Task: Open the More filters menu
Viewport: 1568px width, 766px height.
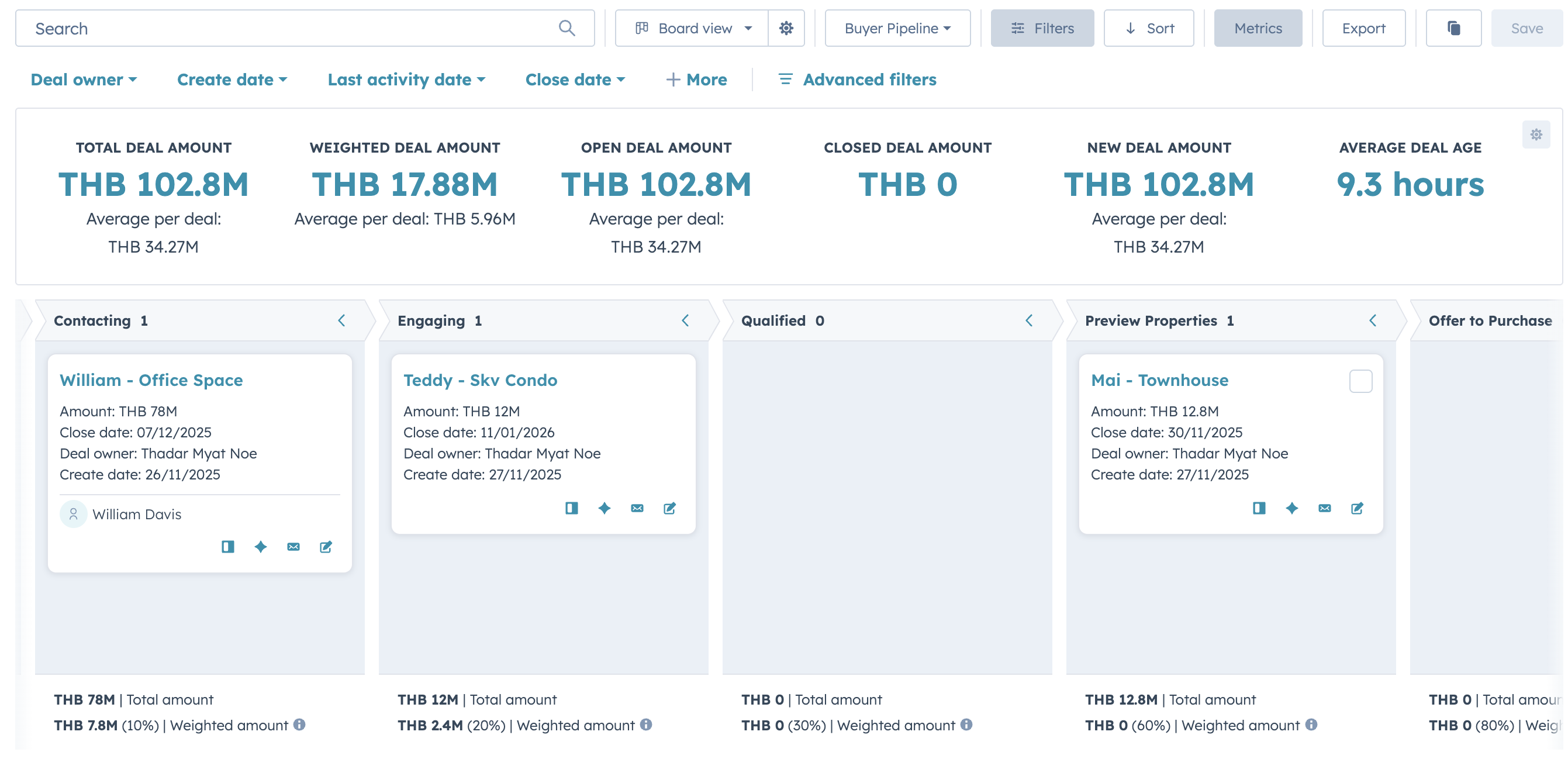Action: point(696,79)
